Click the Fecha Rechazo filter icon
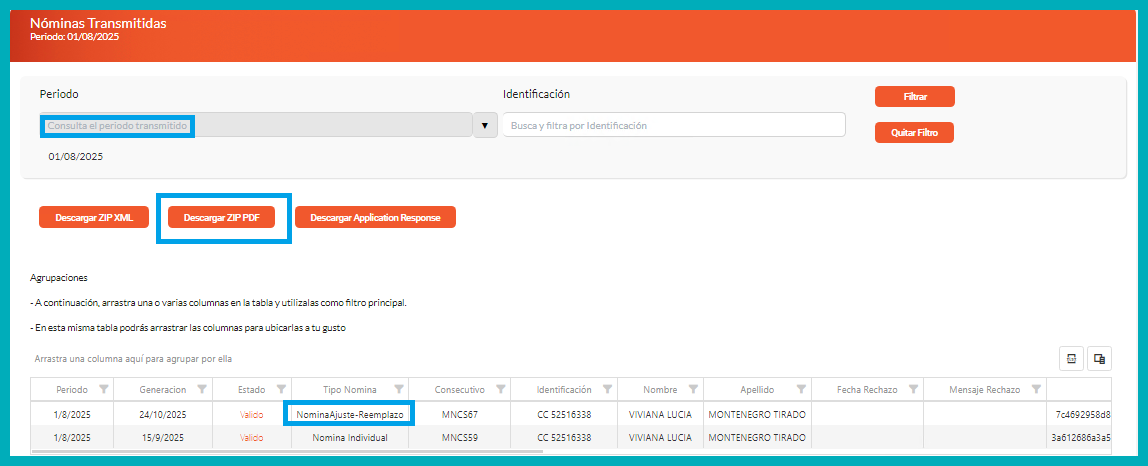 click(913, 390)
